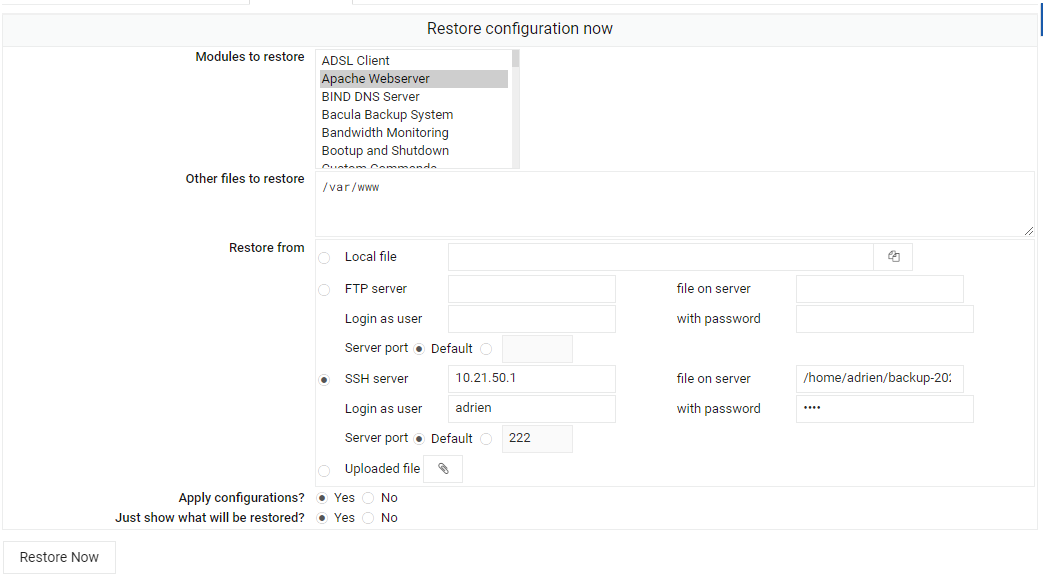Focus the SSH server address field
Image resolution: width=1043 pixels, height=578 pixels.
pyautogui.click(x=531, y=379)
